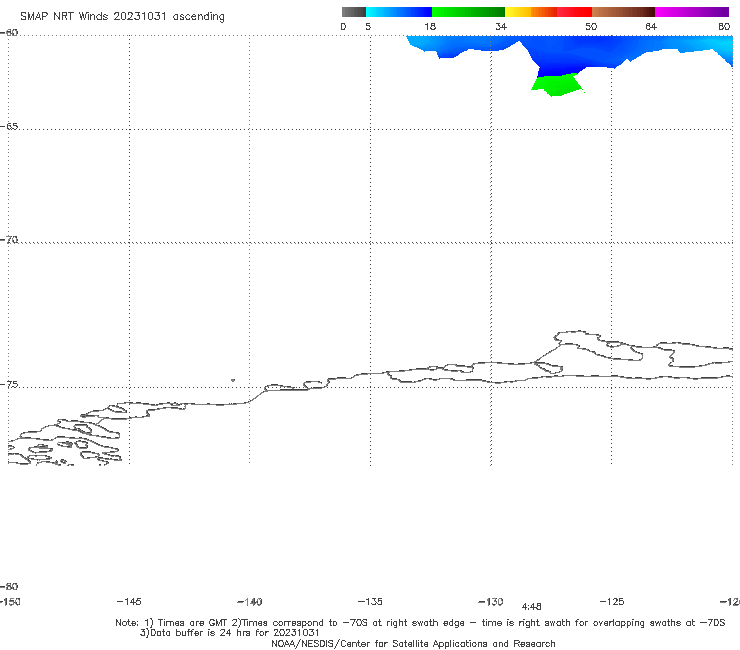Click the color bar label "18"
The width and height of the screenshot is (740, 650).
coord(430,27)
